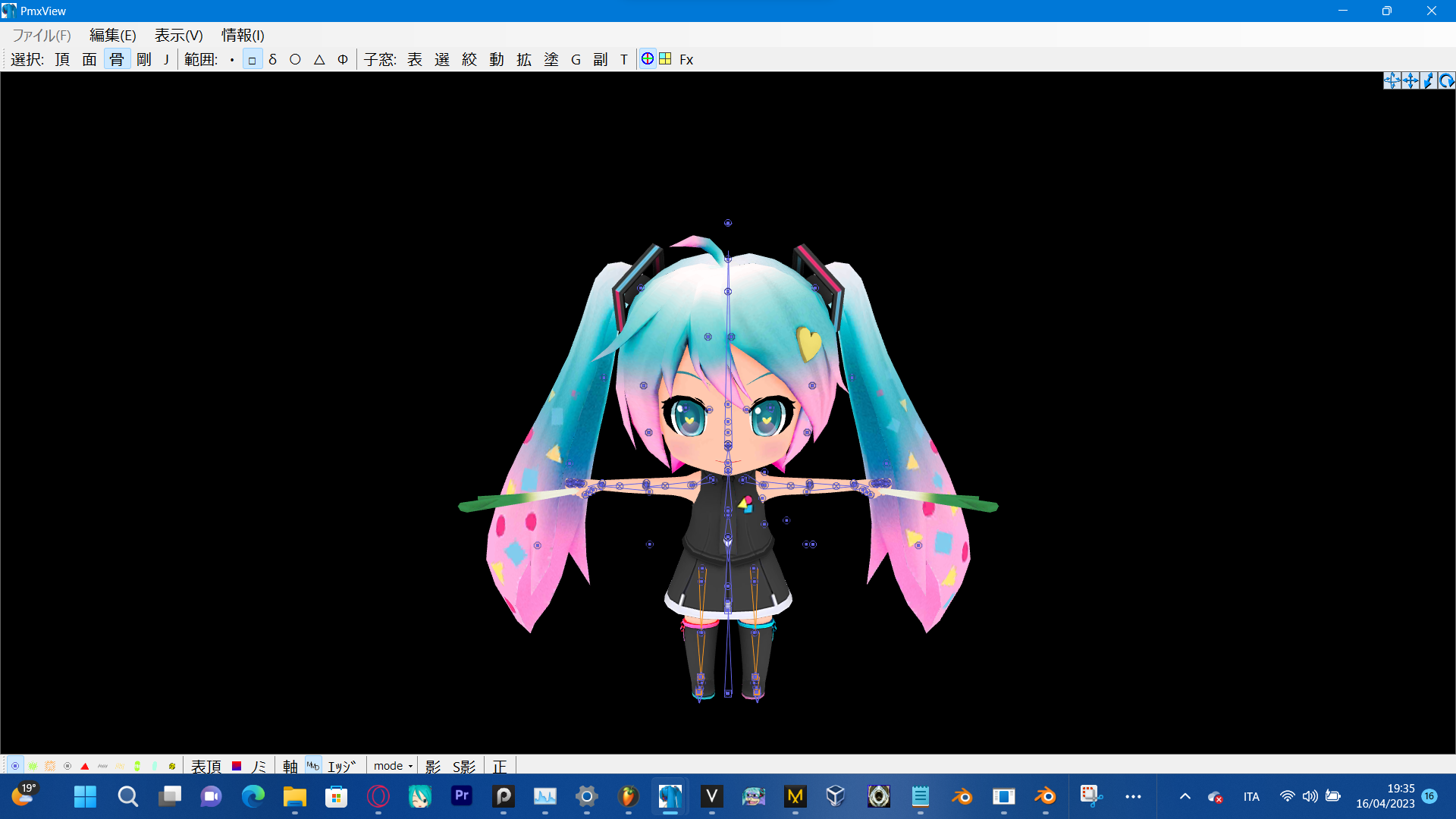Open the mode dropdown
This screenshot has height=819, width=1456.
click(x=393, y=766)
